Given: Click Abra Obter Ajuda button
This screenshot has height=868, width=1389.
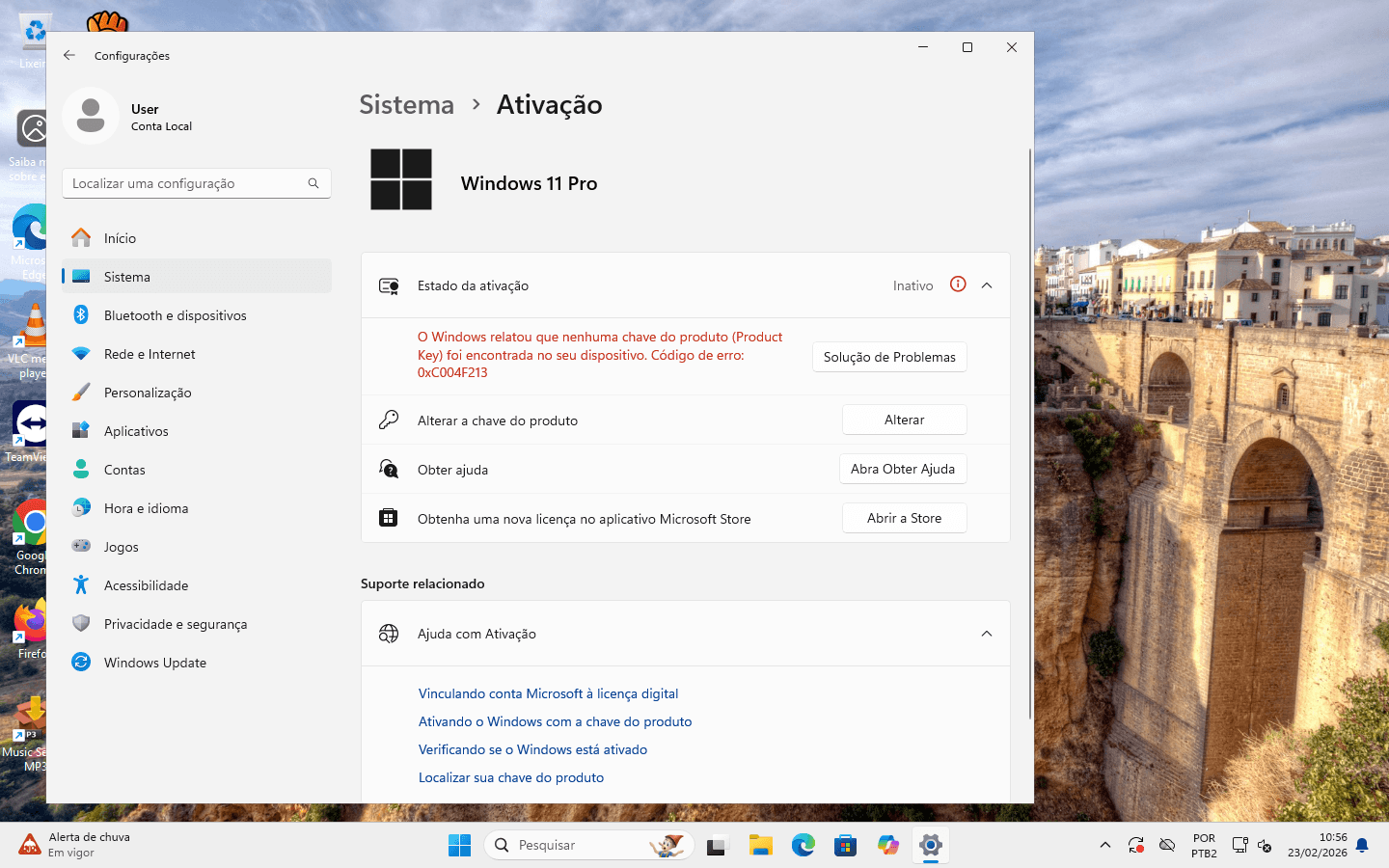Looking at the screenshot, I should tap(903, 469).
